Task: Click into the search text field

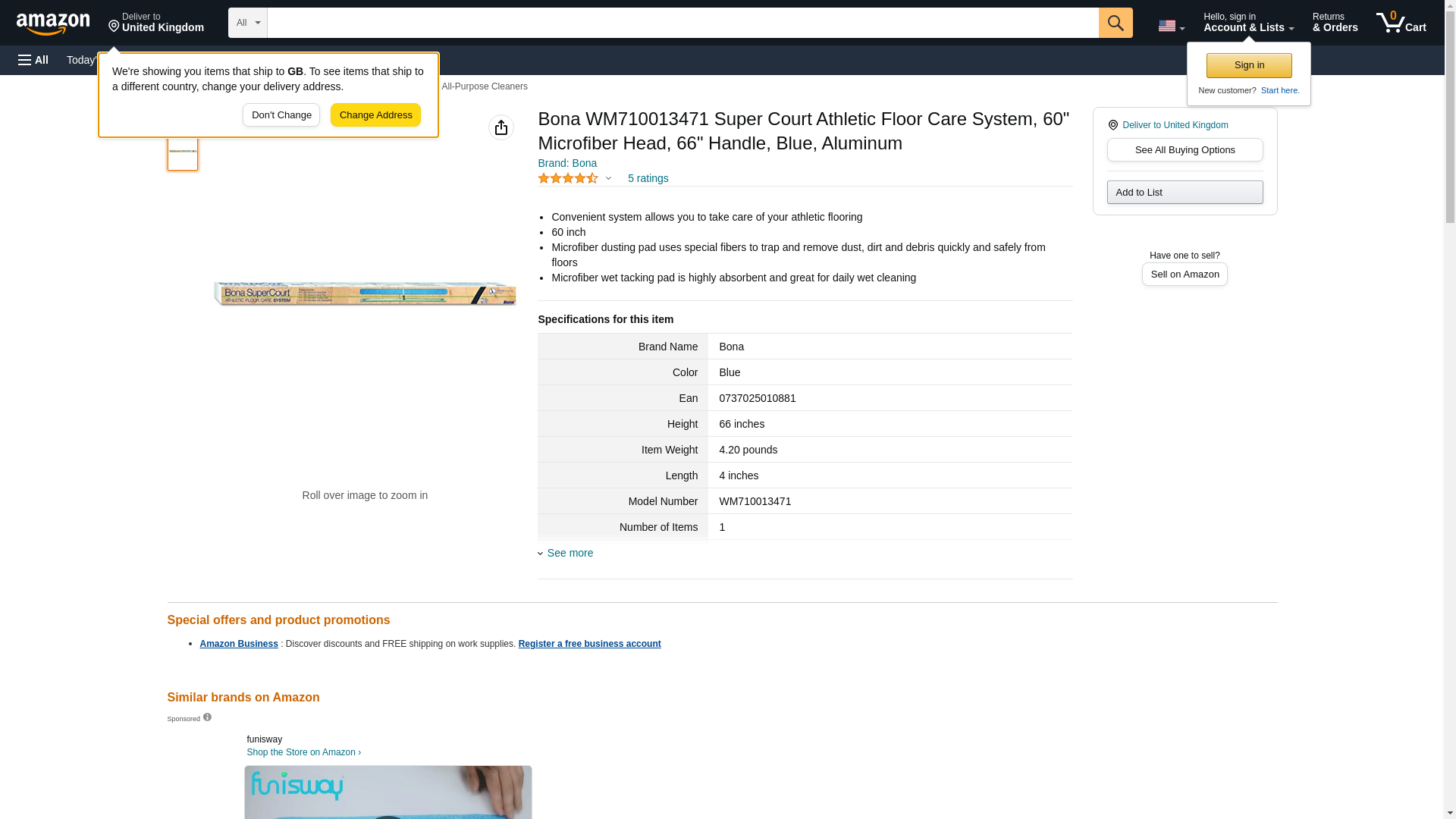Action: pos(682,23)
